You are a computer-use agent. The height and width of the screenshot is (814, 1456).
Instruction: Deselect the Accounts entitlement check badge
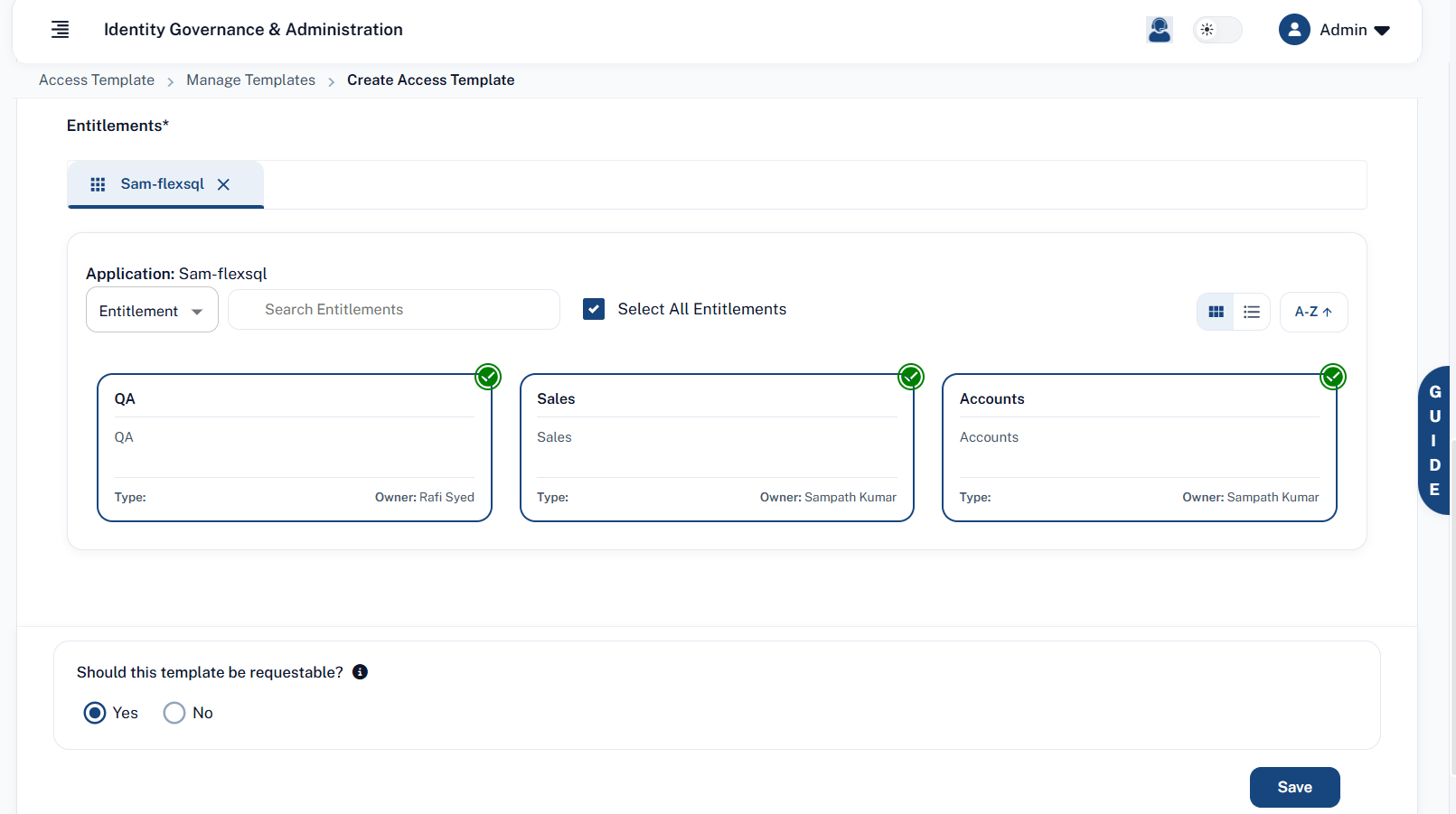[1333, 377]
